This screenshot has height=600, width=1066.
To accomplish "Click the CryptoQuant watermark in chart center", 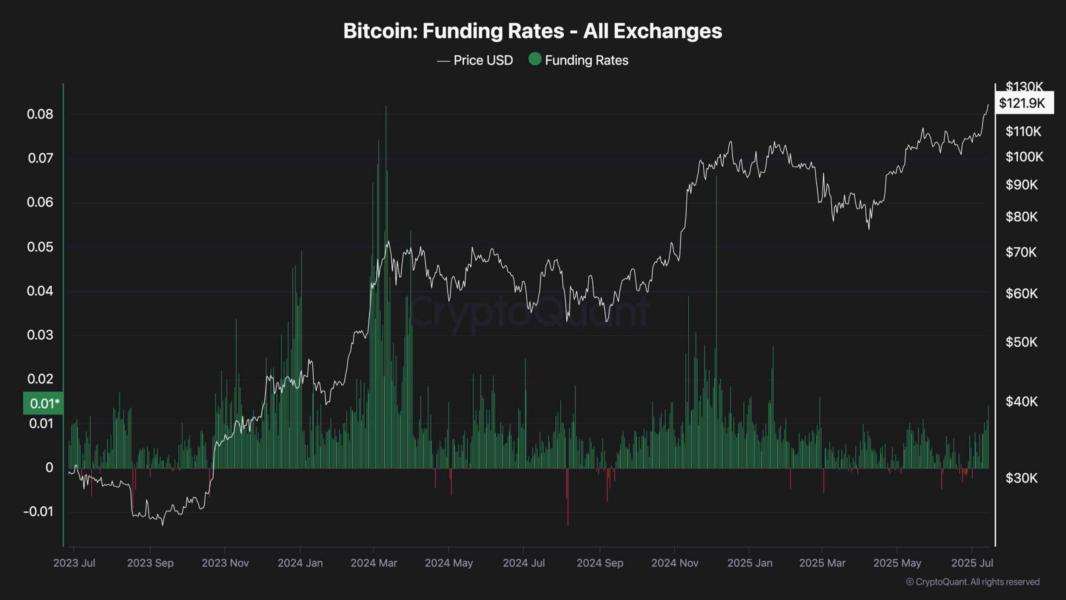I will pos(530,313).
